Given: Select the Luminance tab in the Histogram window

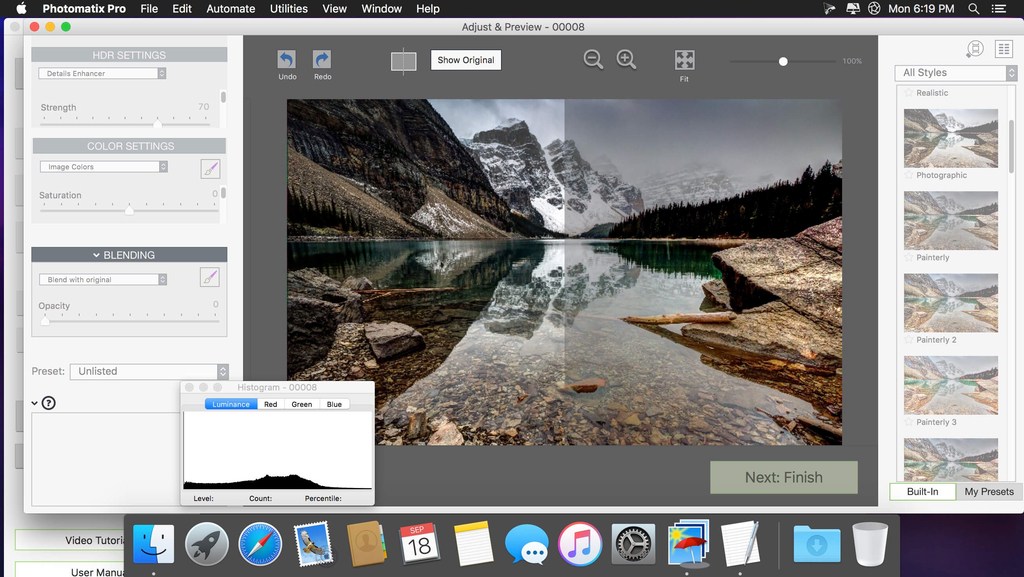Looking at the screenshot, I should [x=230, y=404].
